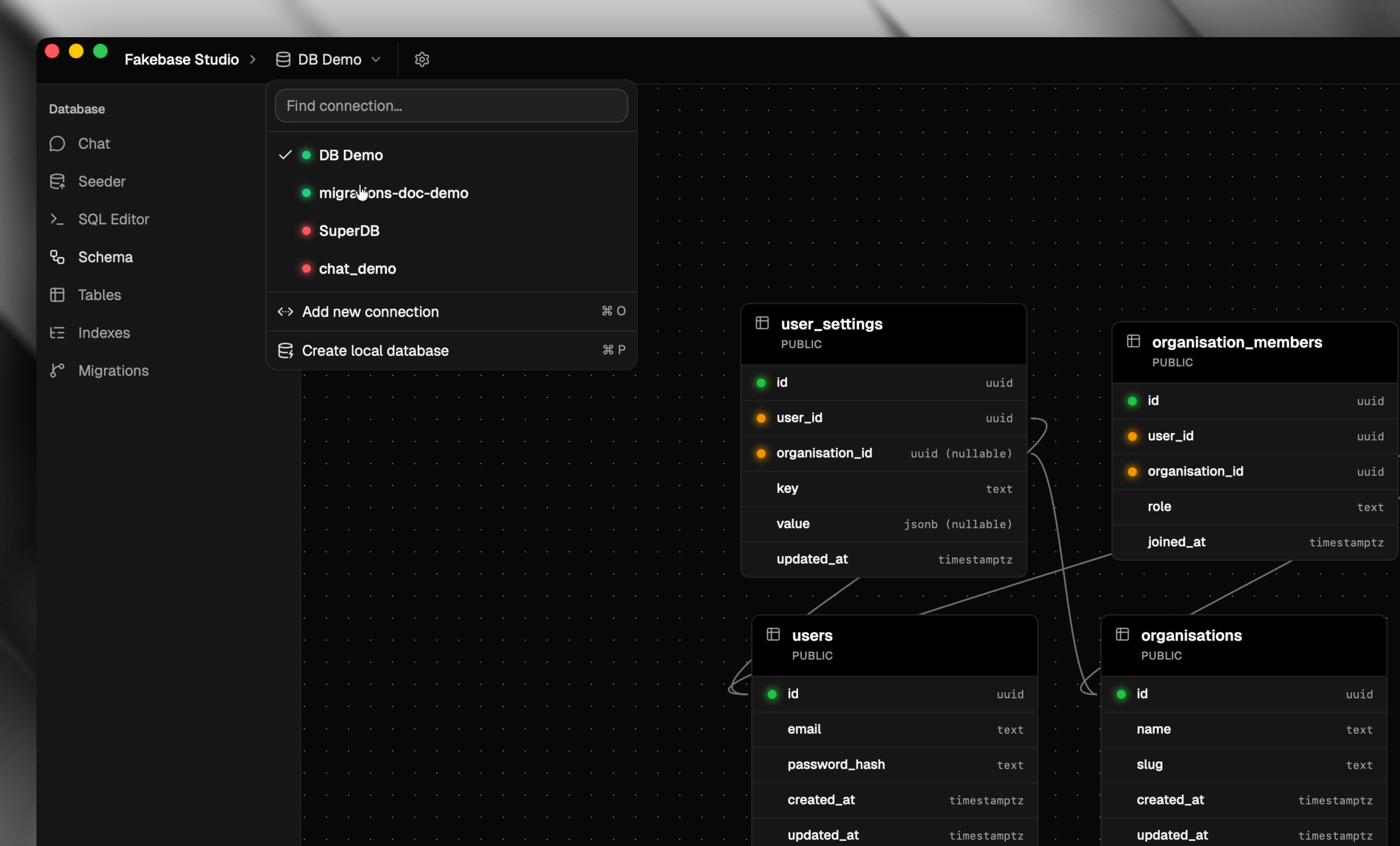Screen dimensions: 1400x846
Task: Select the organisation_members table header
Action: coord(1255,352)
